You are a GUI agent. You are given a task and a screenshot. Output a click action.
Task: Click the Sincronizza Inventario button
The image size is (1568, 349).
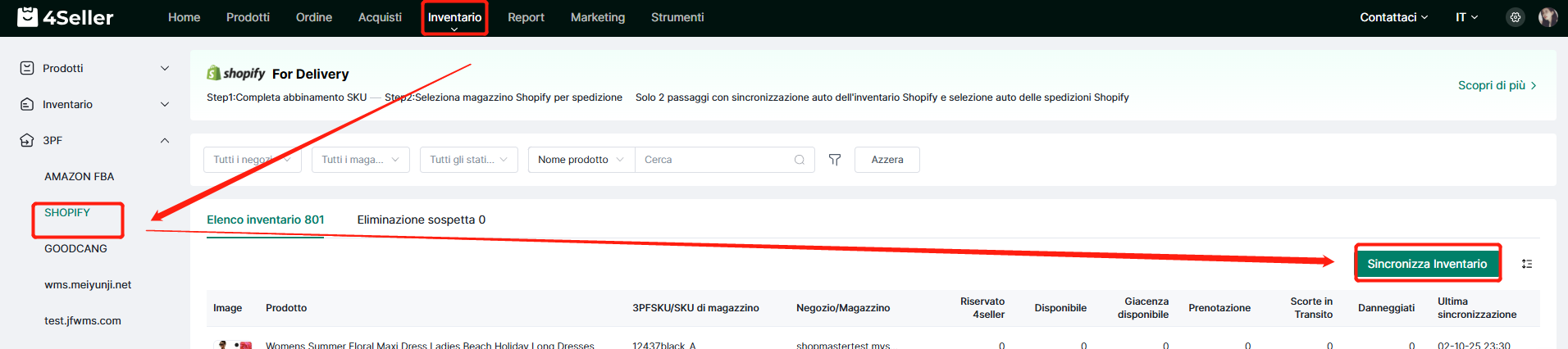1427,264
